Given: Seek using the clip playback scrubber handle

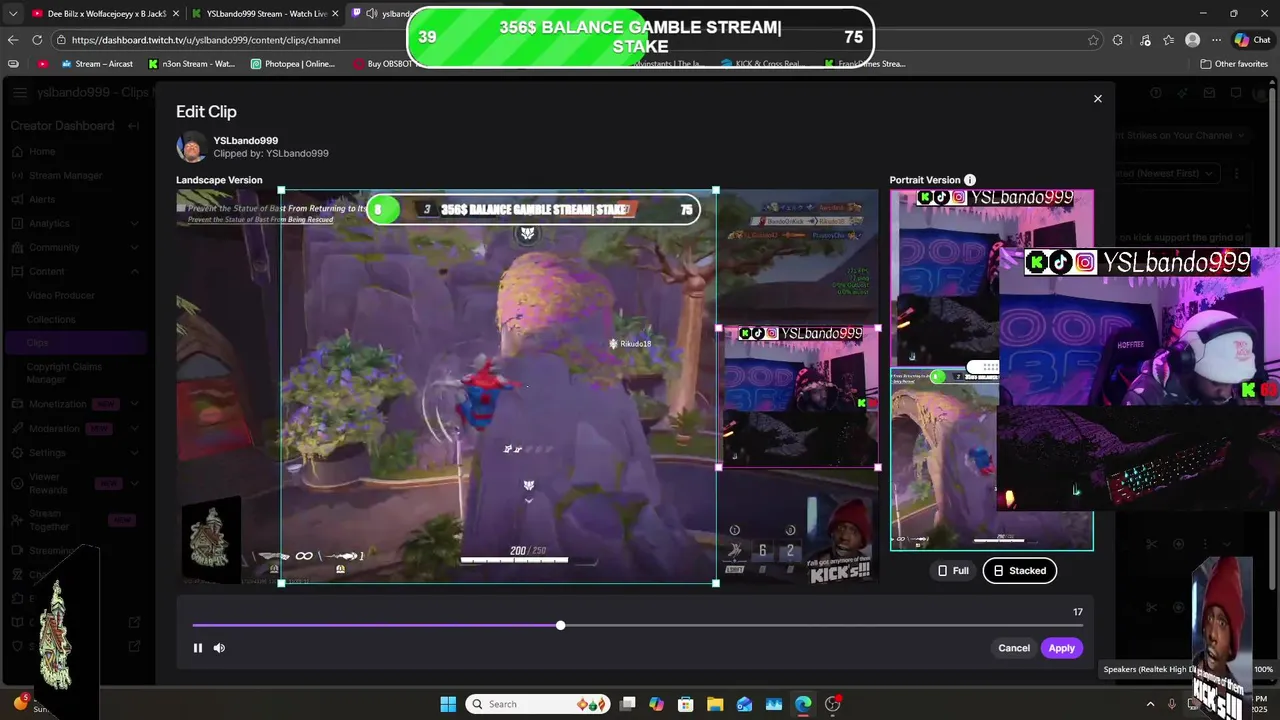Looking at the screenshot, I should click(560, 625).
